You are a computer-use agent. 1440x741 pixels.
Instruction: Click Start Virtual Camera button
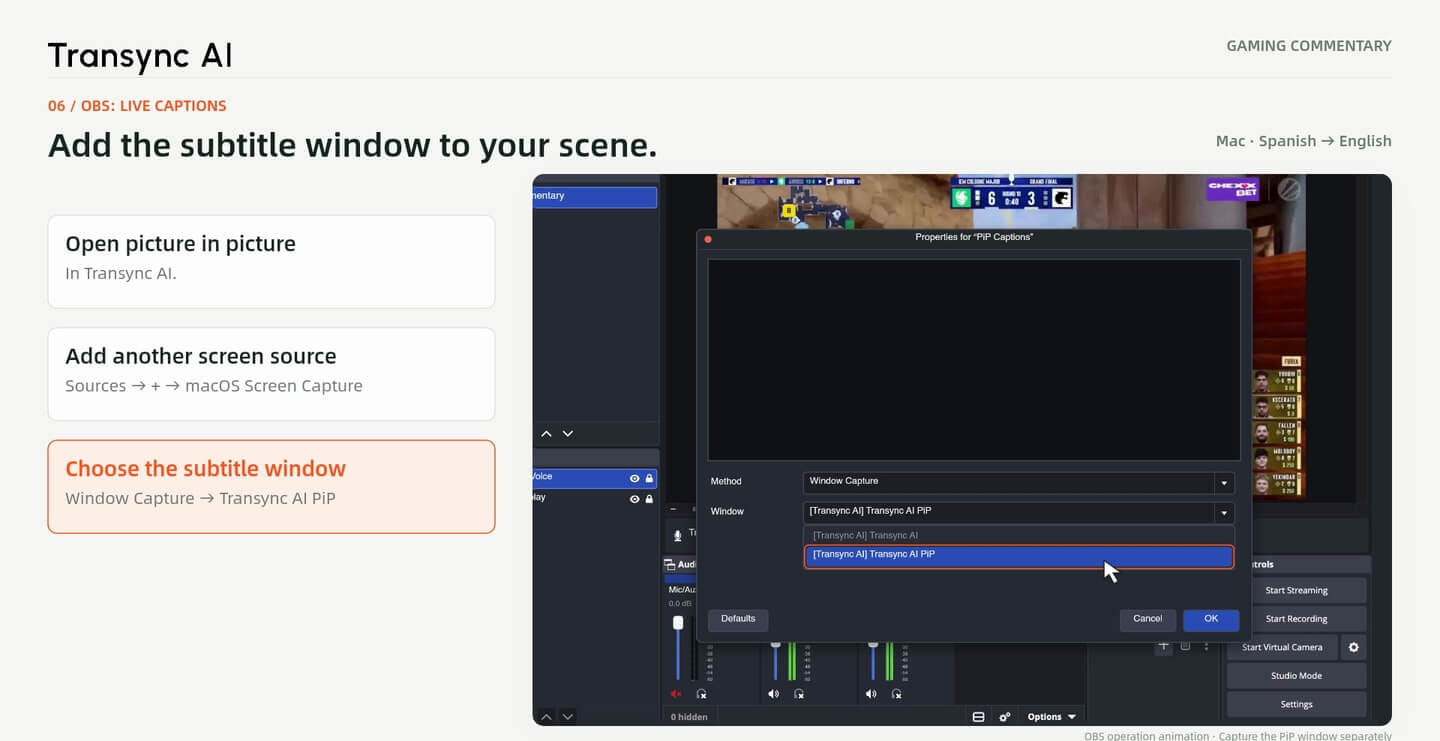[x=1282, y=647]
